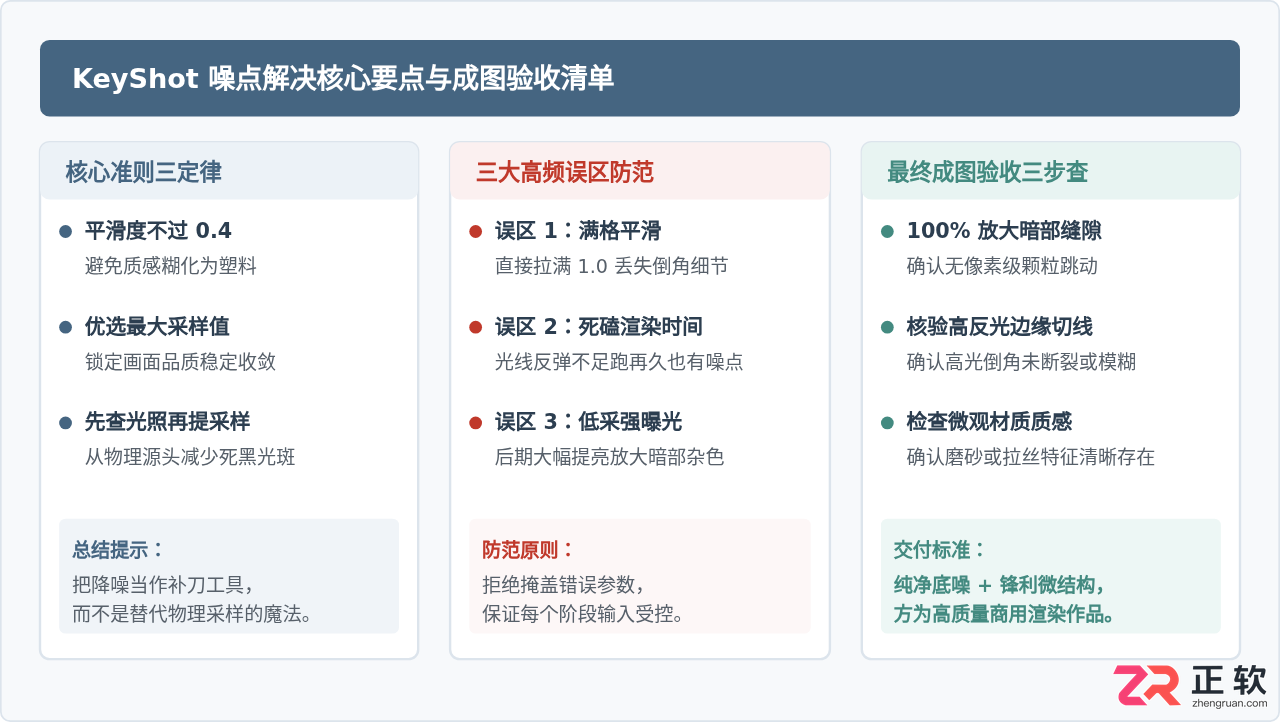This screenshot has width=1280, height=722.
Task: Click the text '避免质感糊化为塑料'
Action: (171, 266)
